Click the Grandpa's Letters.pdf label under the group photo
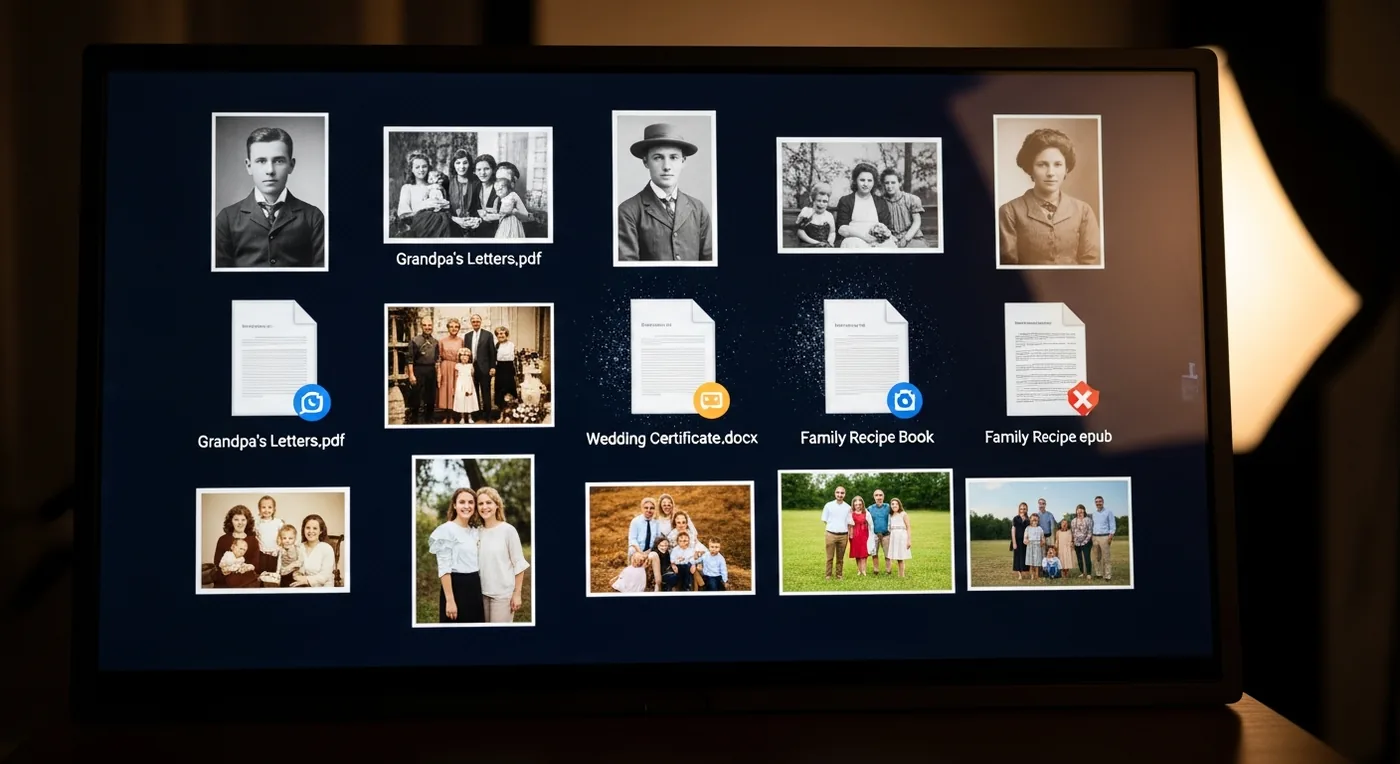 coord(469,260)
